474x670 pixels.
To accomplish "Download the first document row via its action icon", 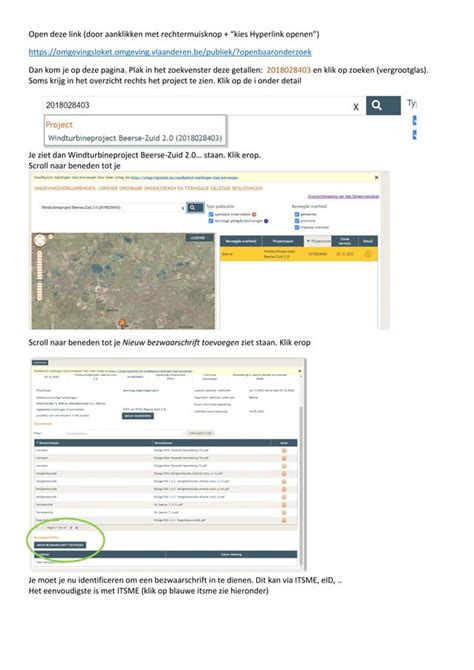I will (x=283, y=450).
